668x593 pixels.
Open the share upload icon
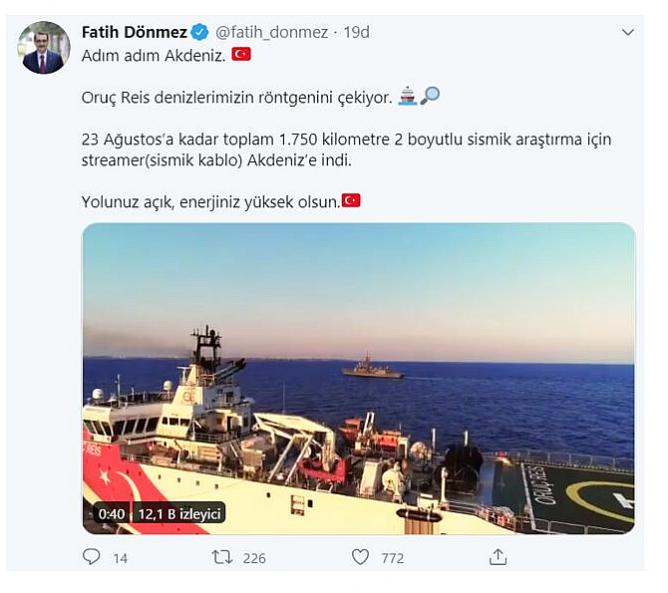click(498, 556)
